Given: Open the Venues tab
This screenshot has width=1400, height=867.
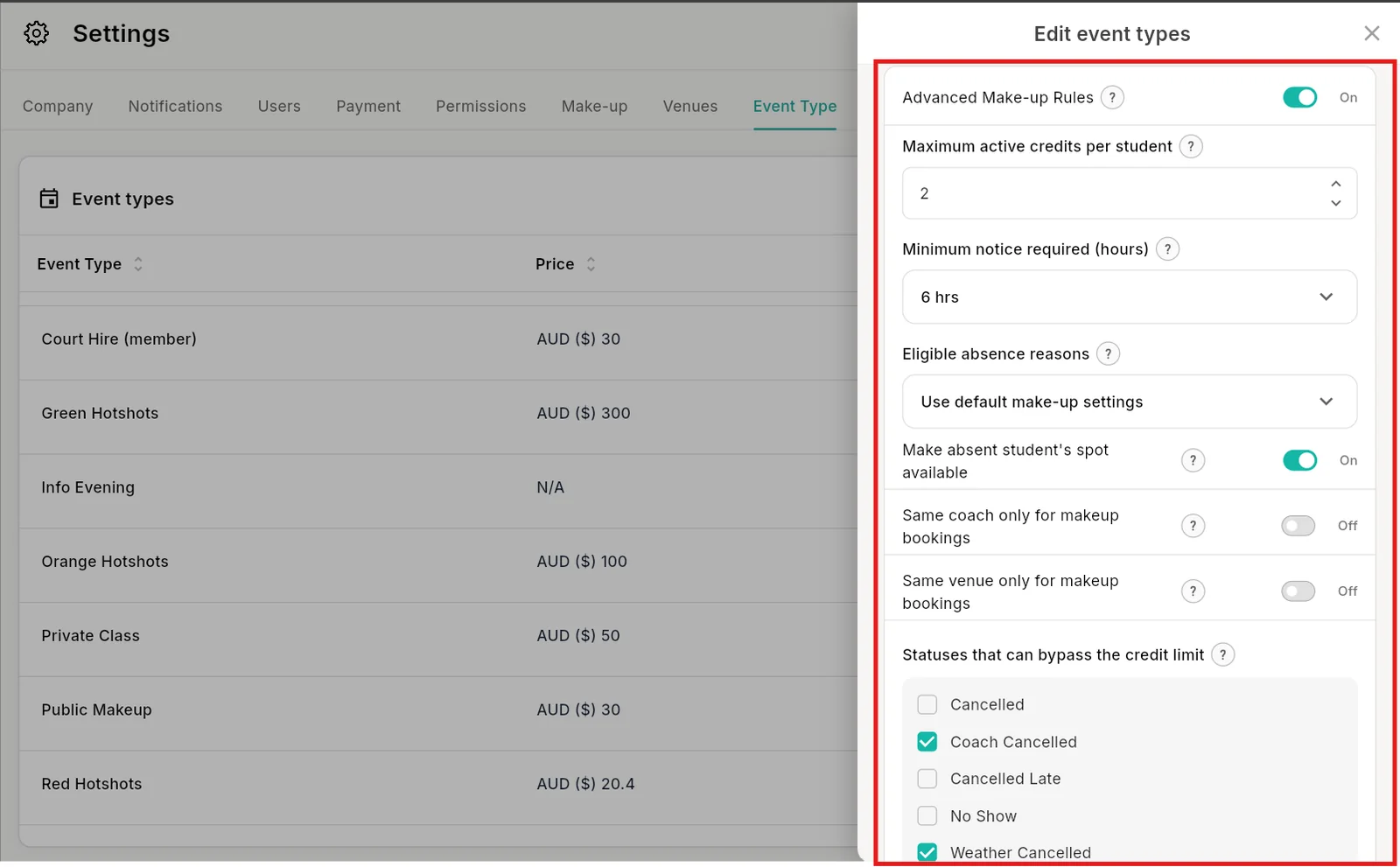Looking at the screenshot, I should pyautogui.click(x=690, y=106).
